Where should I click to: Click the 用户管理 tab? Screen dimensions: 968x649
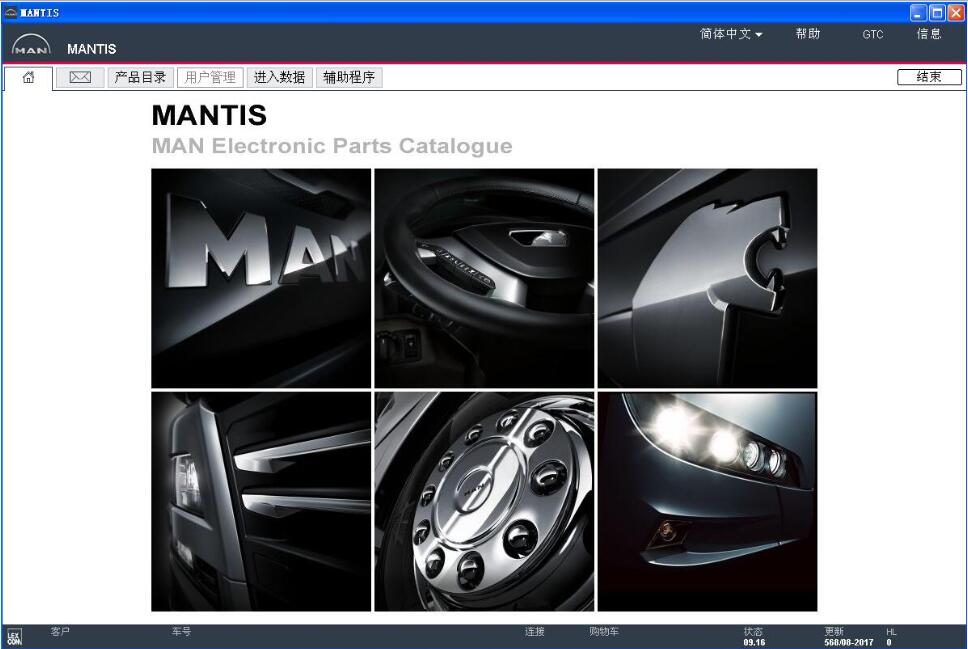tap(210, 76)
